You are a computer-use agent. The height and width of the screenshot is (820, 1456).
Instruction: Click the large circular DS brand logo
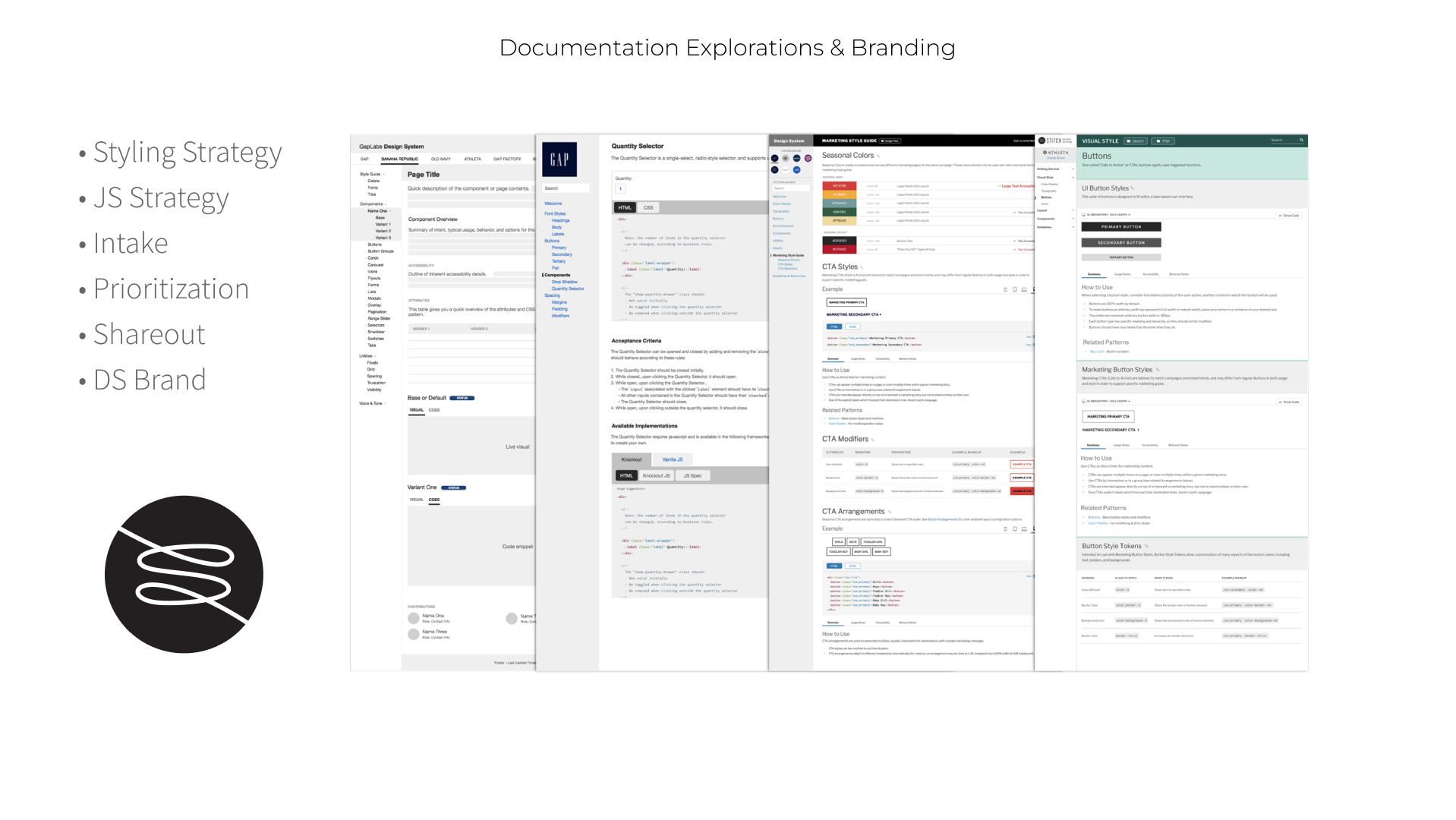[x=184, y=574]
